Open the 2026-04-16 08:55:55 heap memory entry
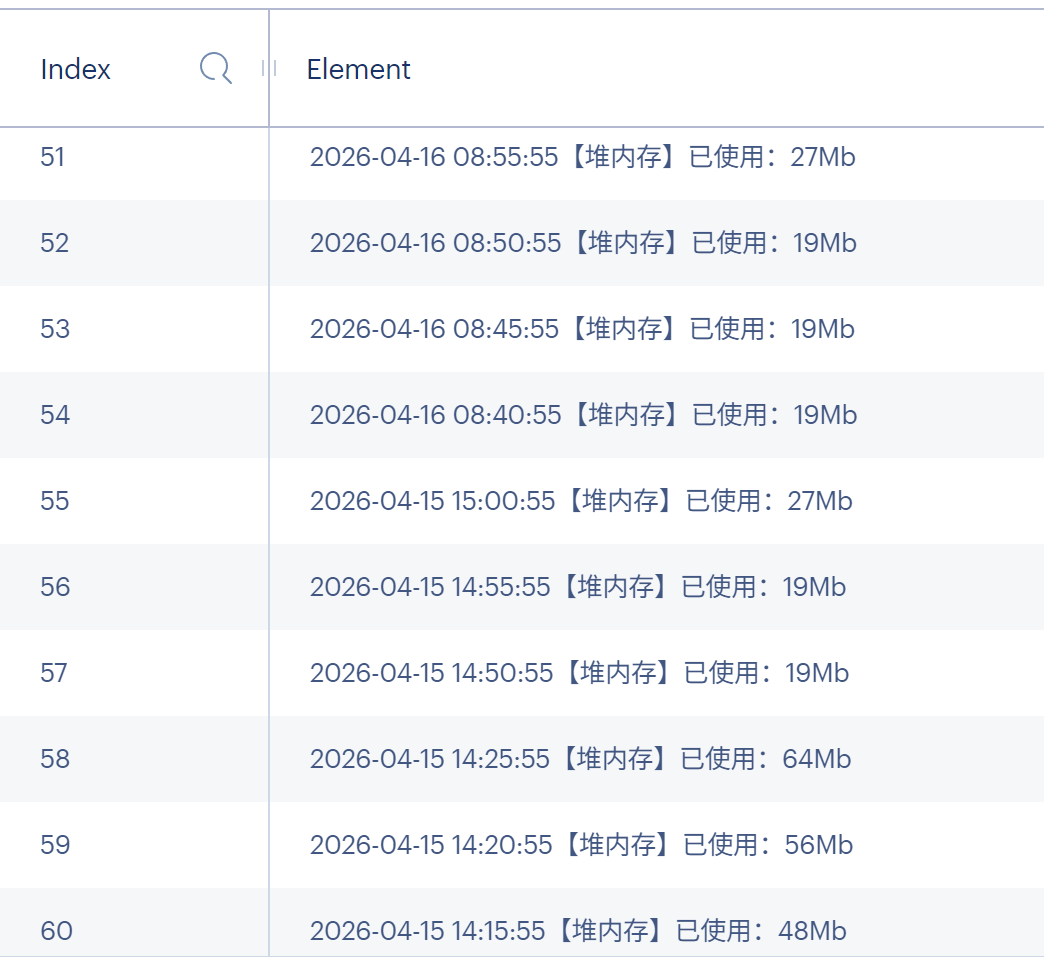This screenshot has height=957, width=1044. click(x=582, y=157)
